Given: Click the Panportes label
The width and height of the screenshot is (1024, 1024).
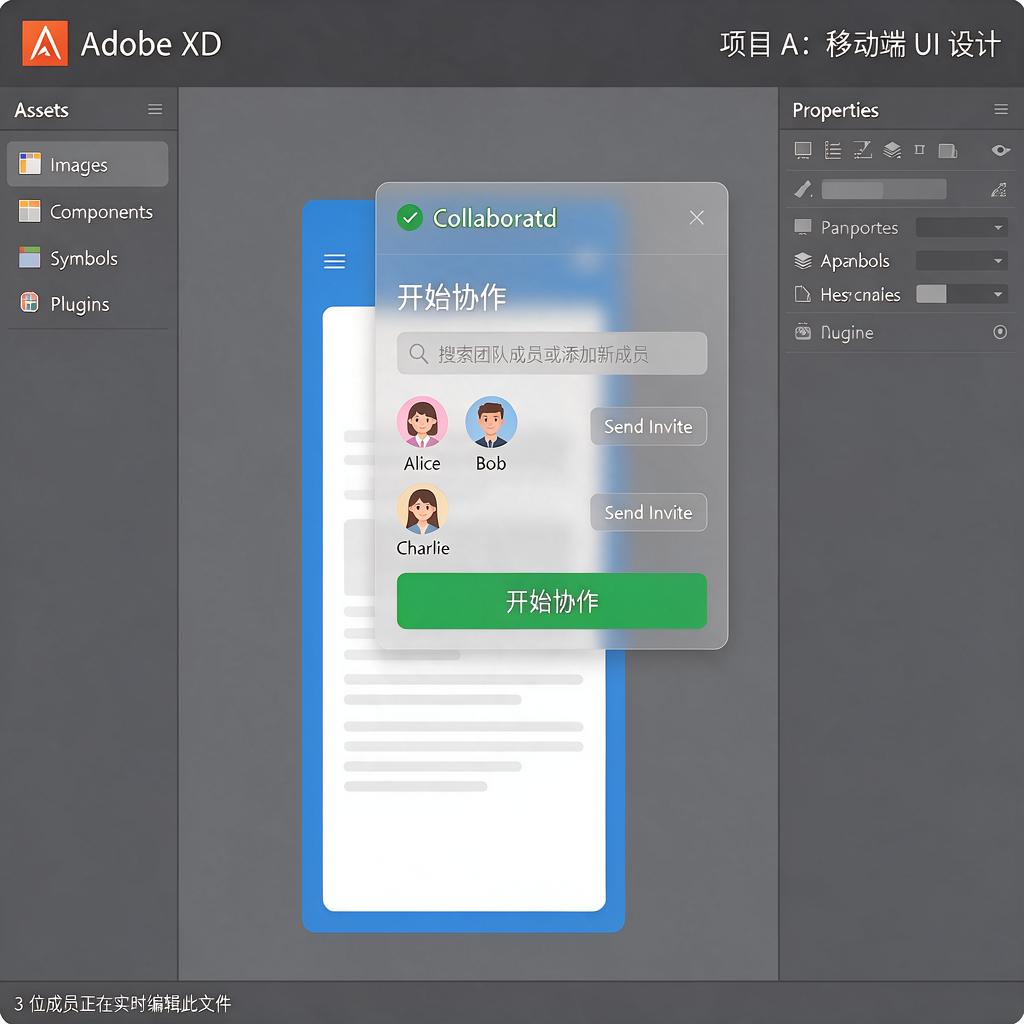Looking at the screenshot, I should 859,228.
